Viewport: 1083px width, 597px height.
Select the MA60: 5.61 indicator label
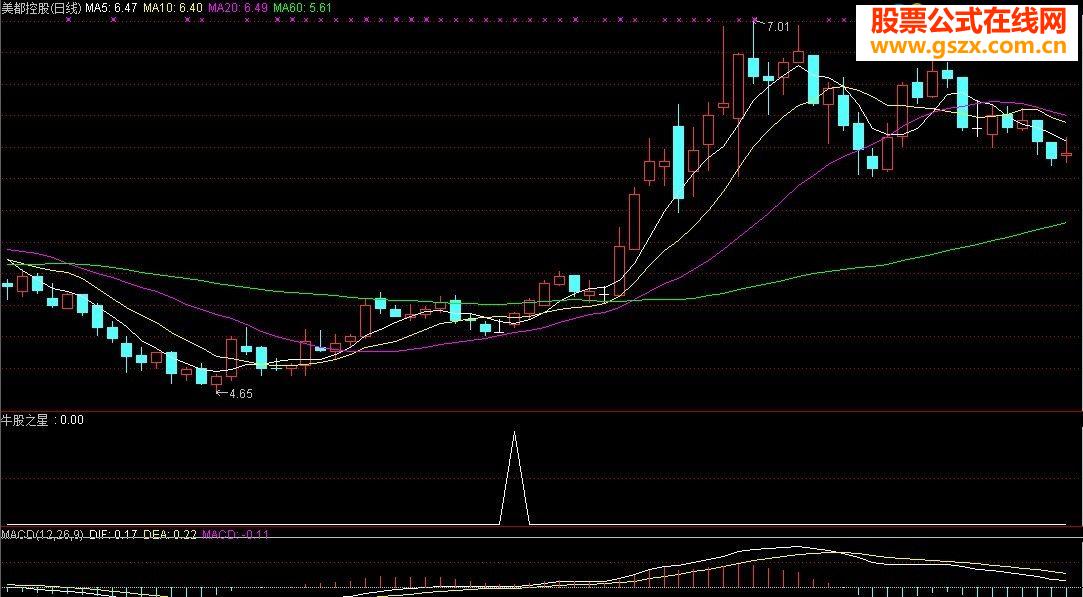pyautogui.click(x=303, y=7)
